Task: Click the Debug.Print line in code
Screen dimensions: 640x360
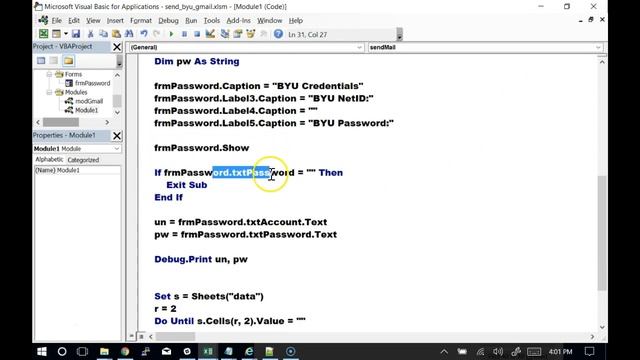Action: [201, 259]
